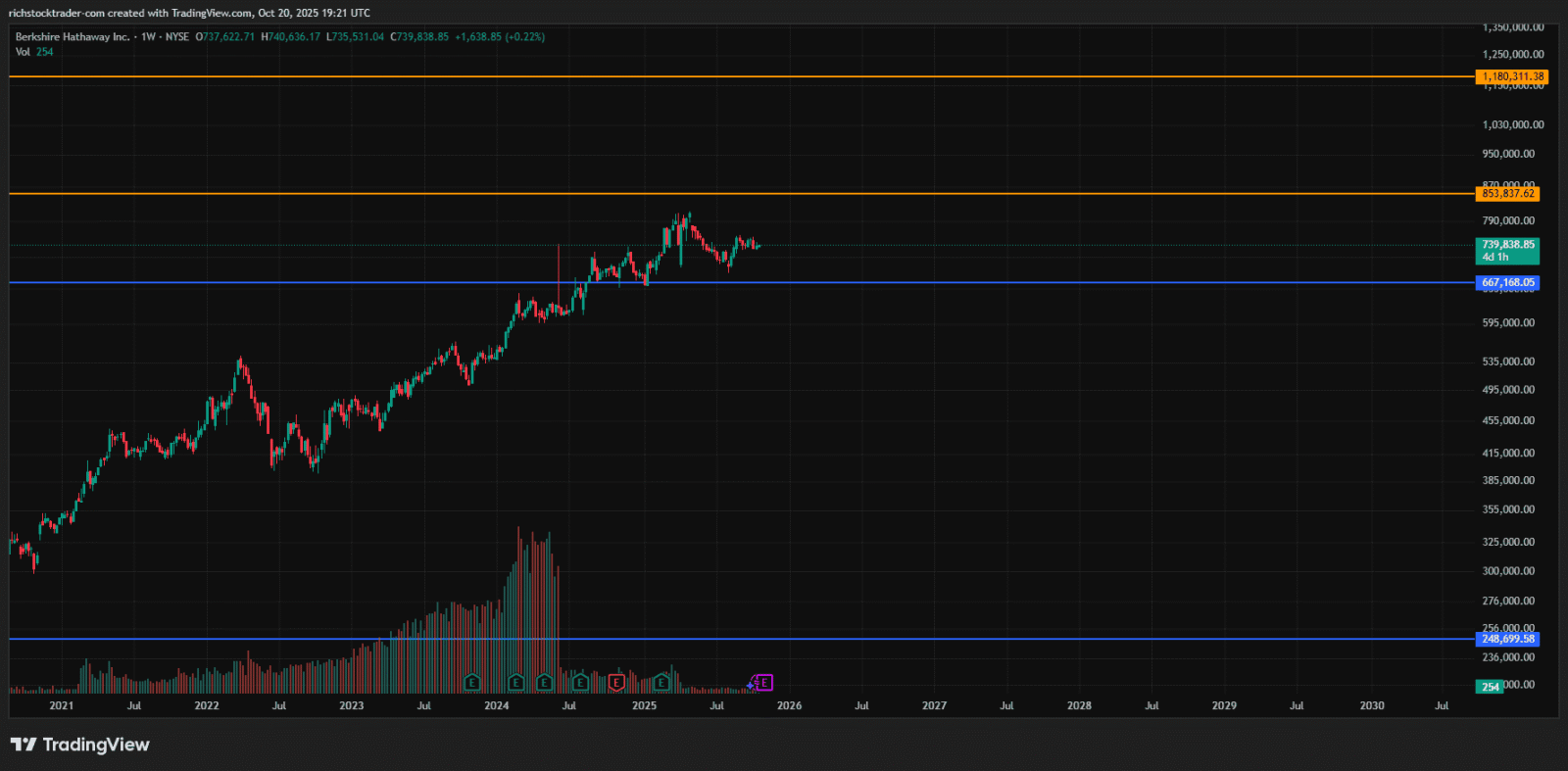Click the close value C739,838.85
This screenshot has width=1568, height=771.
[x=419, y=37]
